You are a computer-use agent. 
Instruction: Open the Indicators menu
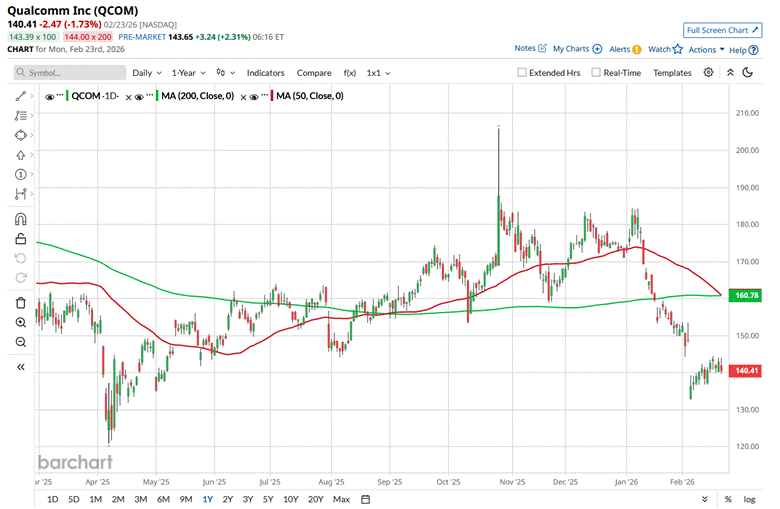coord(265,73)
